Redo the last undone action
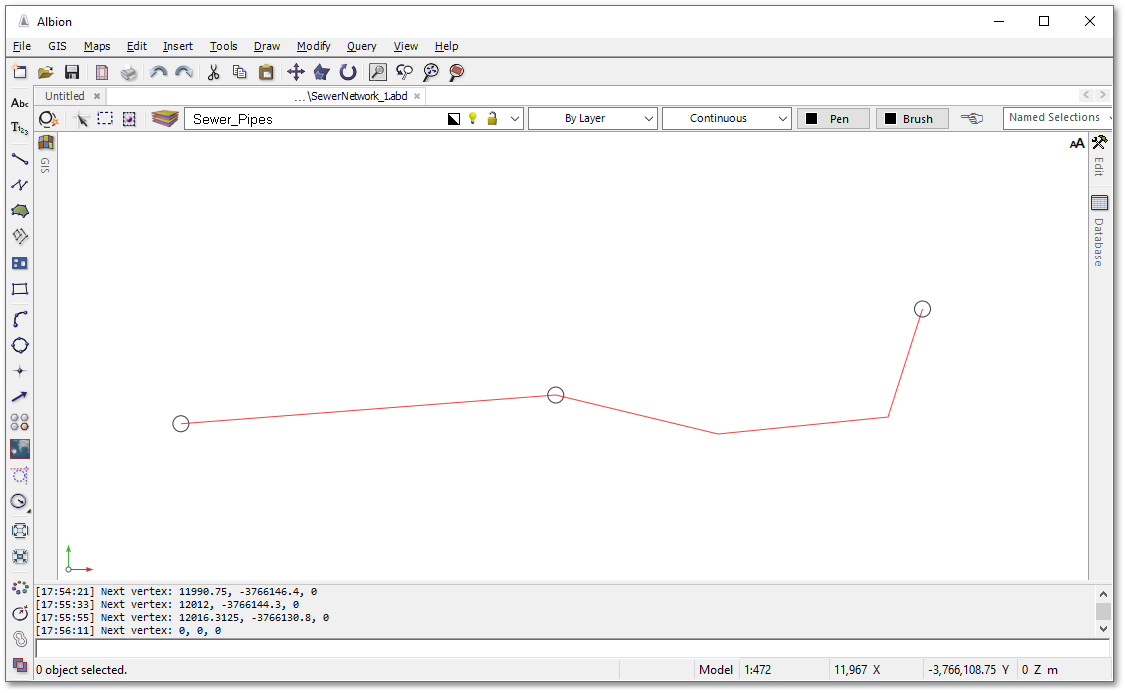 (184, 72)
